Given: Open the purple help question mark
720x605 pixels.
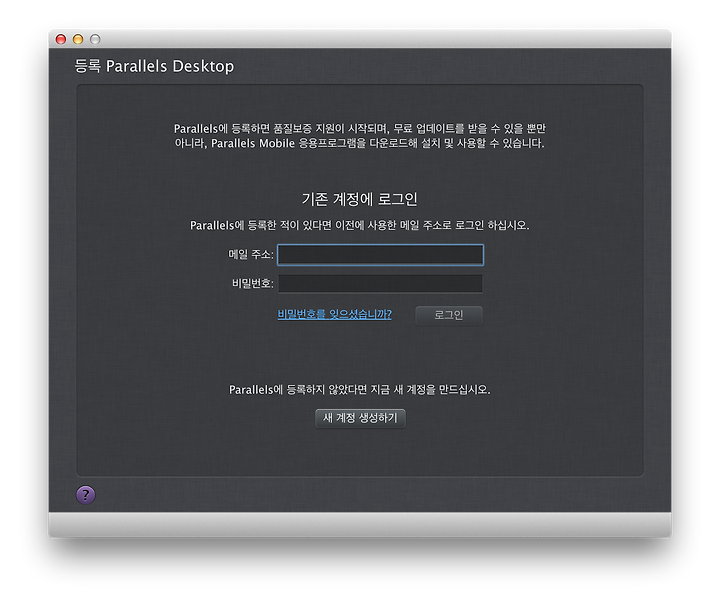Looking at the screenshot, I should (85, 495).
